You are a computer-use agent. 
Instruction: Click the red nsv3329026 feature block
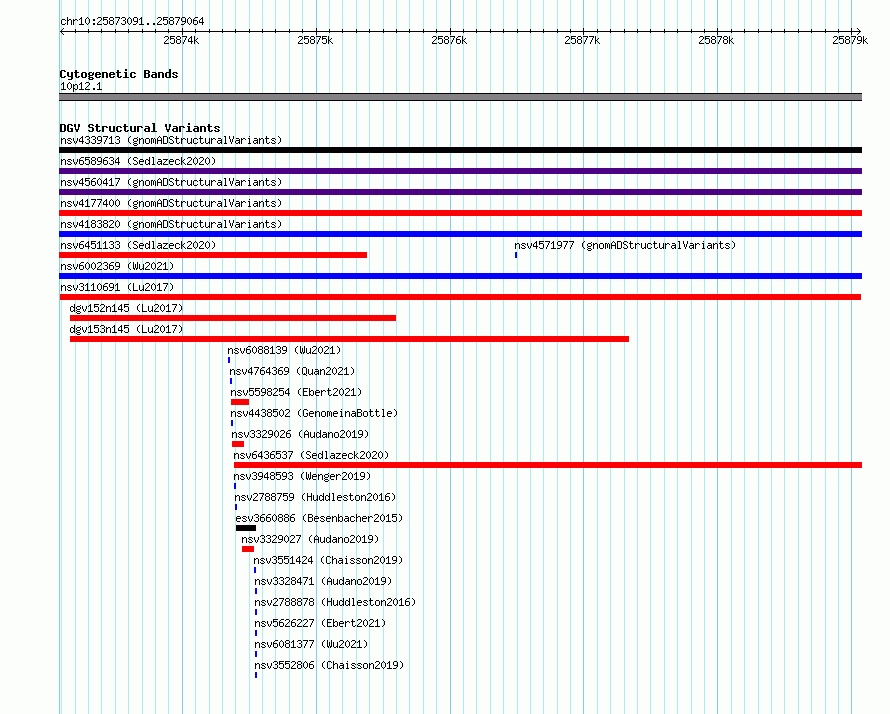238,444
